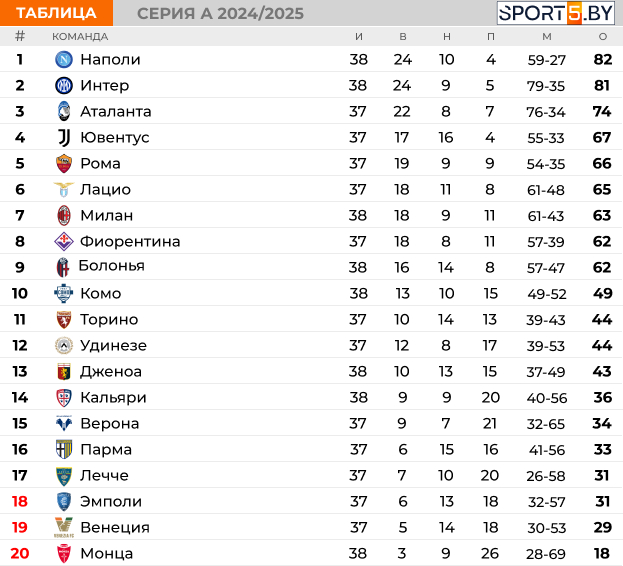Viewport: 623px width, 566px height.
Task: Click the КОМАНДА column header
Action: (80, 37)
